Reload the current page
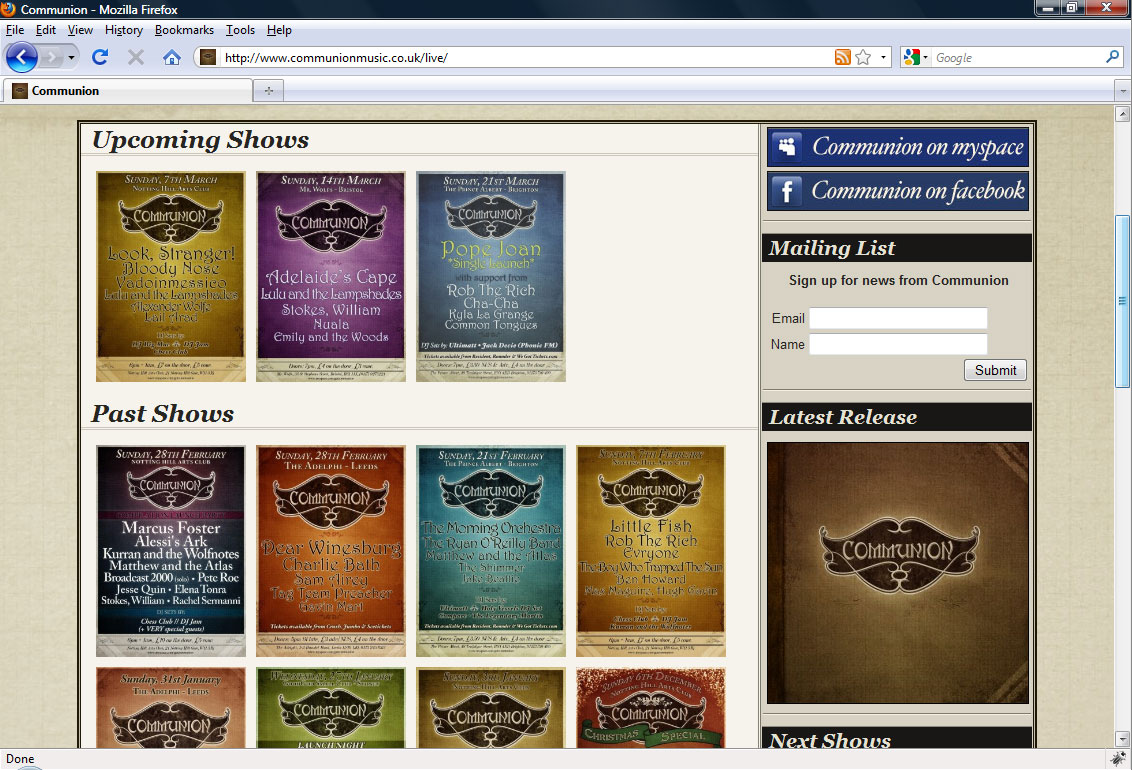 tap(100, 57)
